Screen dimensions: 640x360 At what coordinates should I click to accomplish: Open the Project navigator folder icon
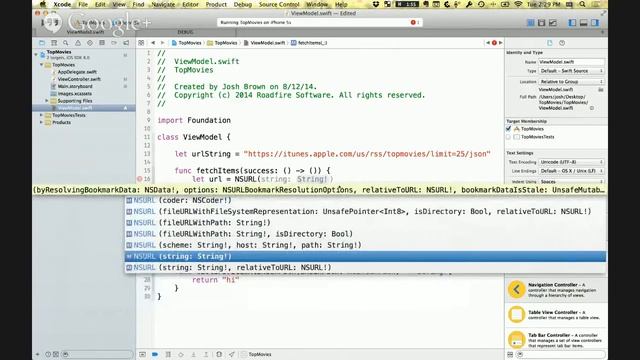42,43
